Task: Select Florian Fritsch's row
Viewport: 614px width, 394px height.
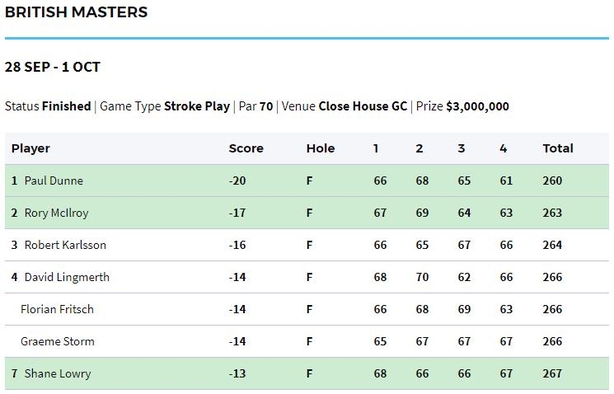Action: (x=307, y=309)
